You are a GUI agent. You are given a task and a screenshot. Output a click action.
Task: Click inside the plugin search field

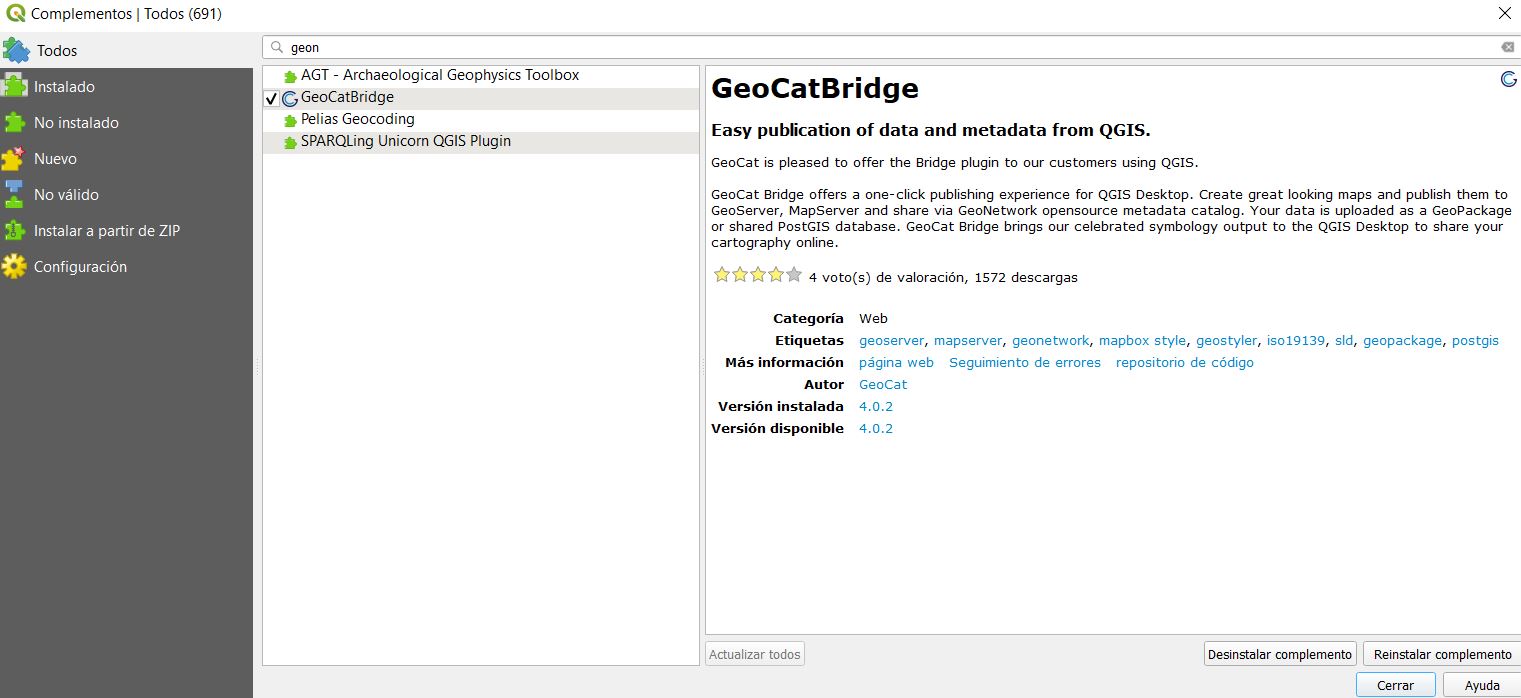click(880, 47)
